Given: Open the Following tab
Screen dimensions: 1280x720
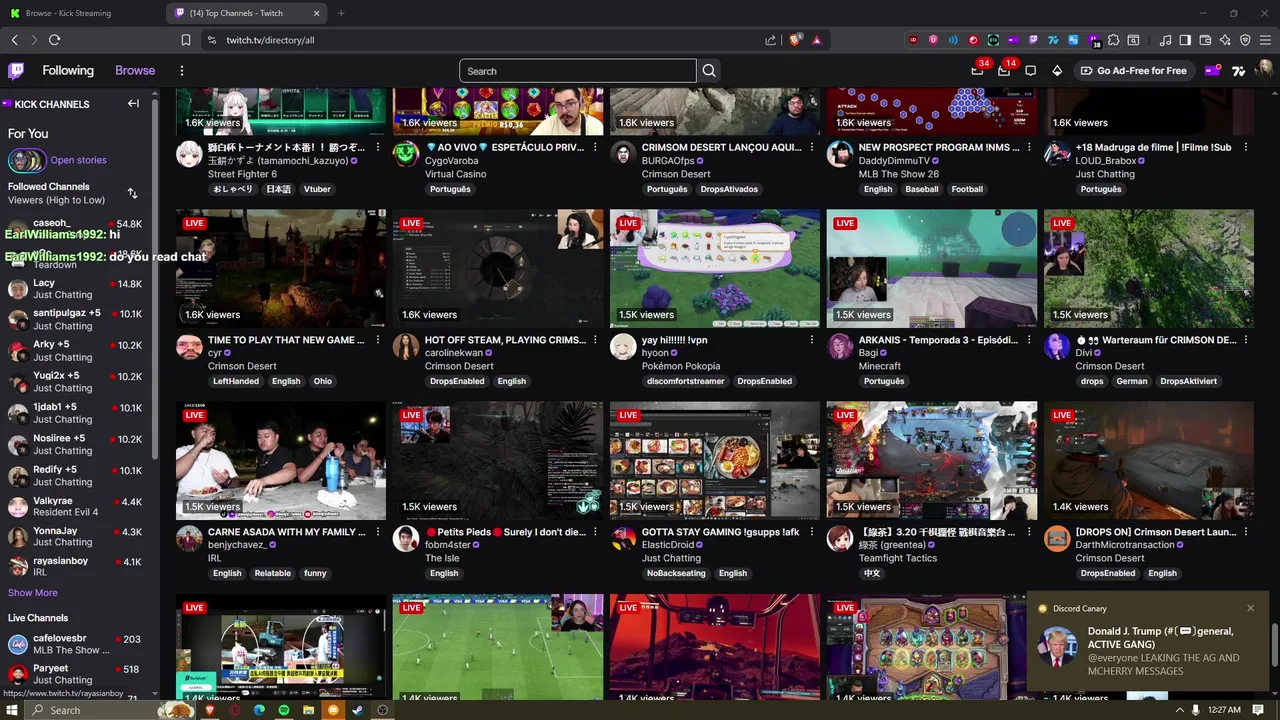Looking at the screenshot, I should pyautogui.click(x=68, y=71).
